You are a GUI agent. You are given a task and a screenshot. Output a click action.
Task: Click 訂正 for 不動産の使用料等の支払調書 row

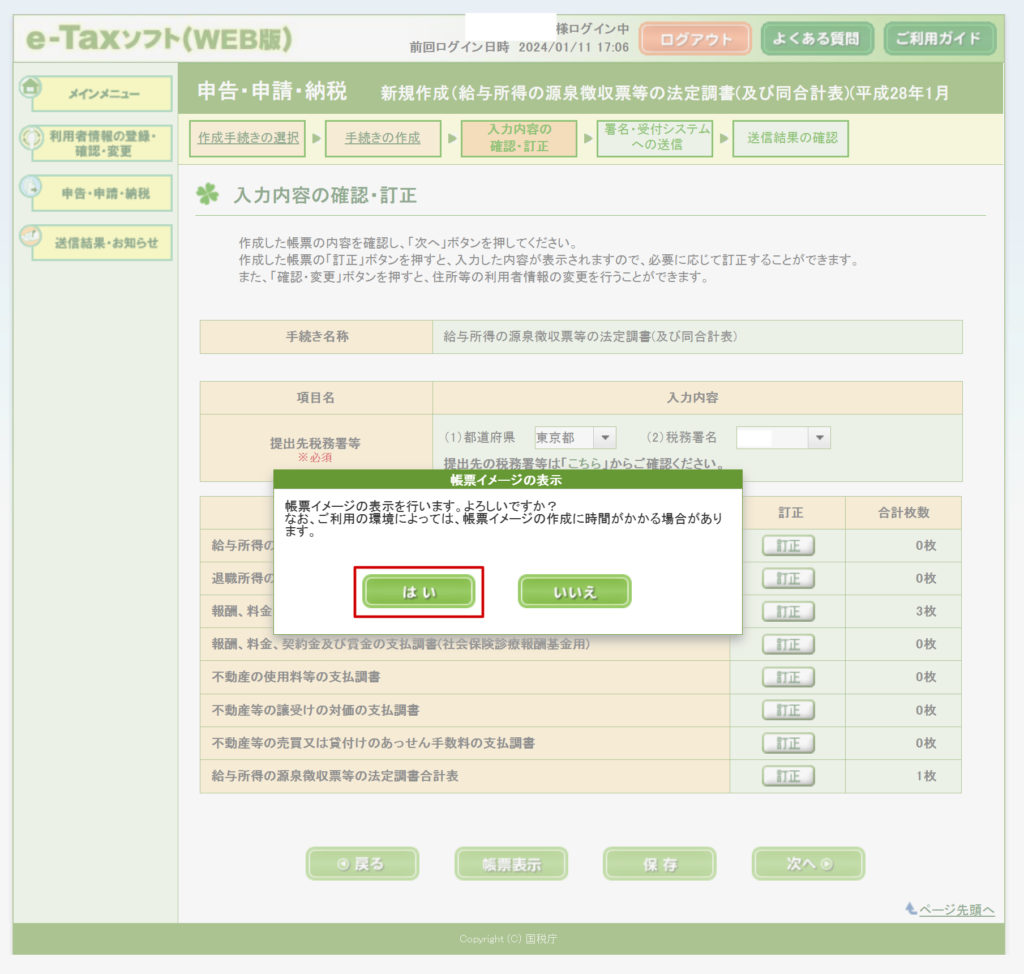point(788,677)
